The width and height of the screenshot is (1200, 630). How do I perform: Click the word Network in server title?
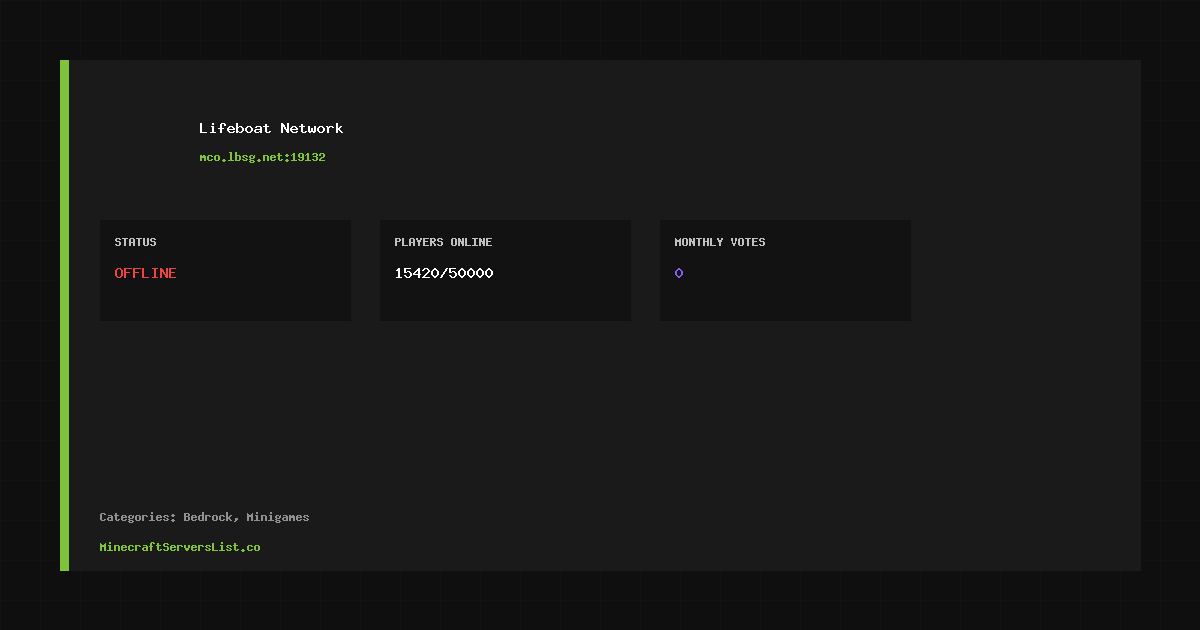coord(312,128)
